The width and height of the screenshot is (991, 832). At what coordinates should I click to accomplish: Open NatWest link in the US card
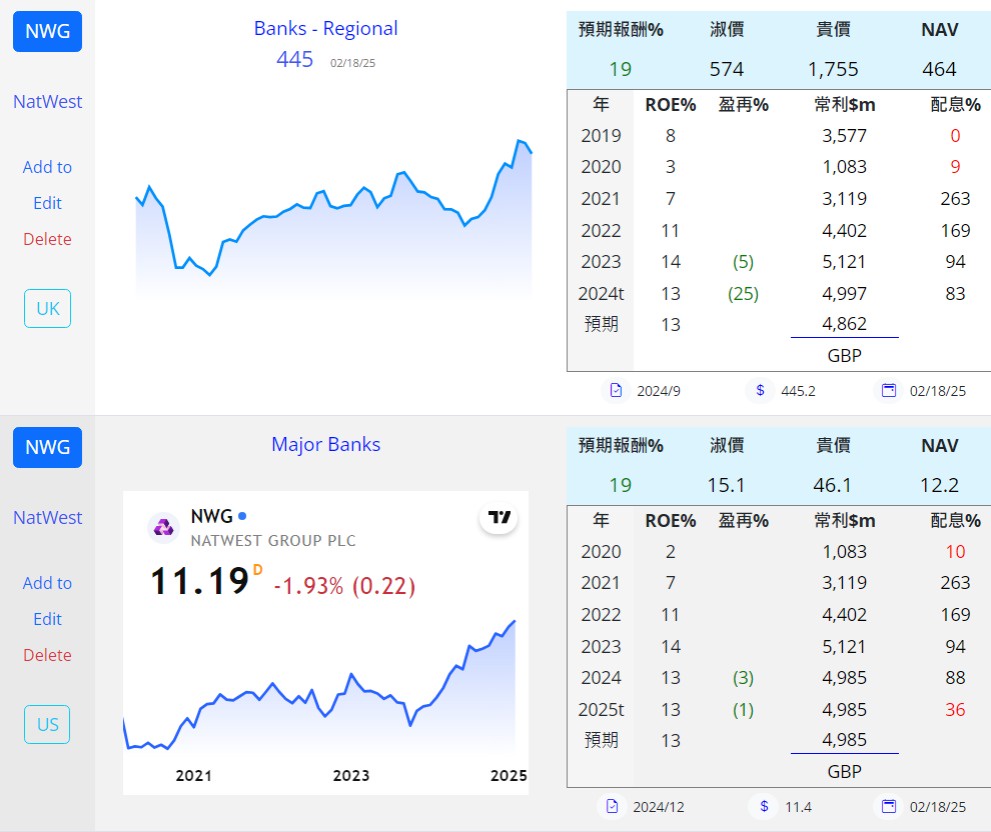tap(47, 518)
